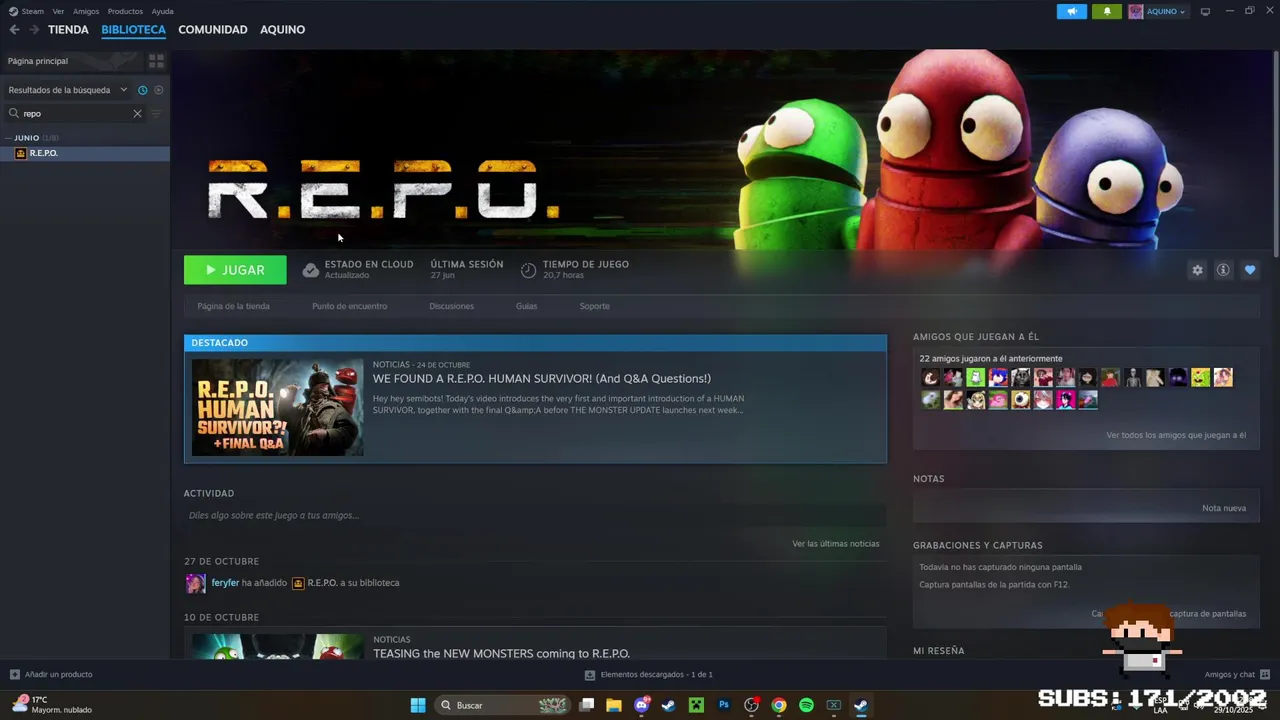This screenshot has height=720, width=1280.
Task: Expand the AQUINO account dropdown
Action: point(1158,12)
